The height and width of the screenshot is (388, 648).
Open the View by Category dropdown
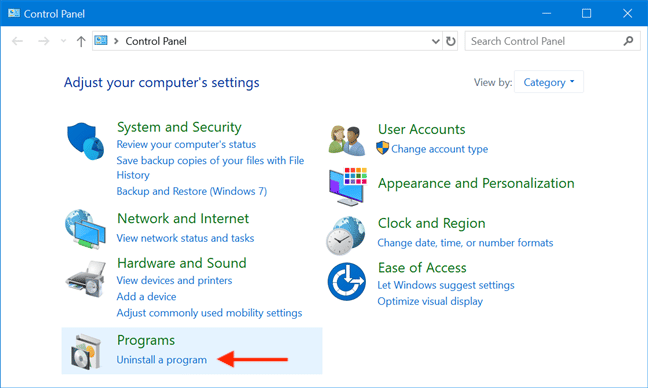(x=549, y=82)
